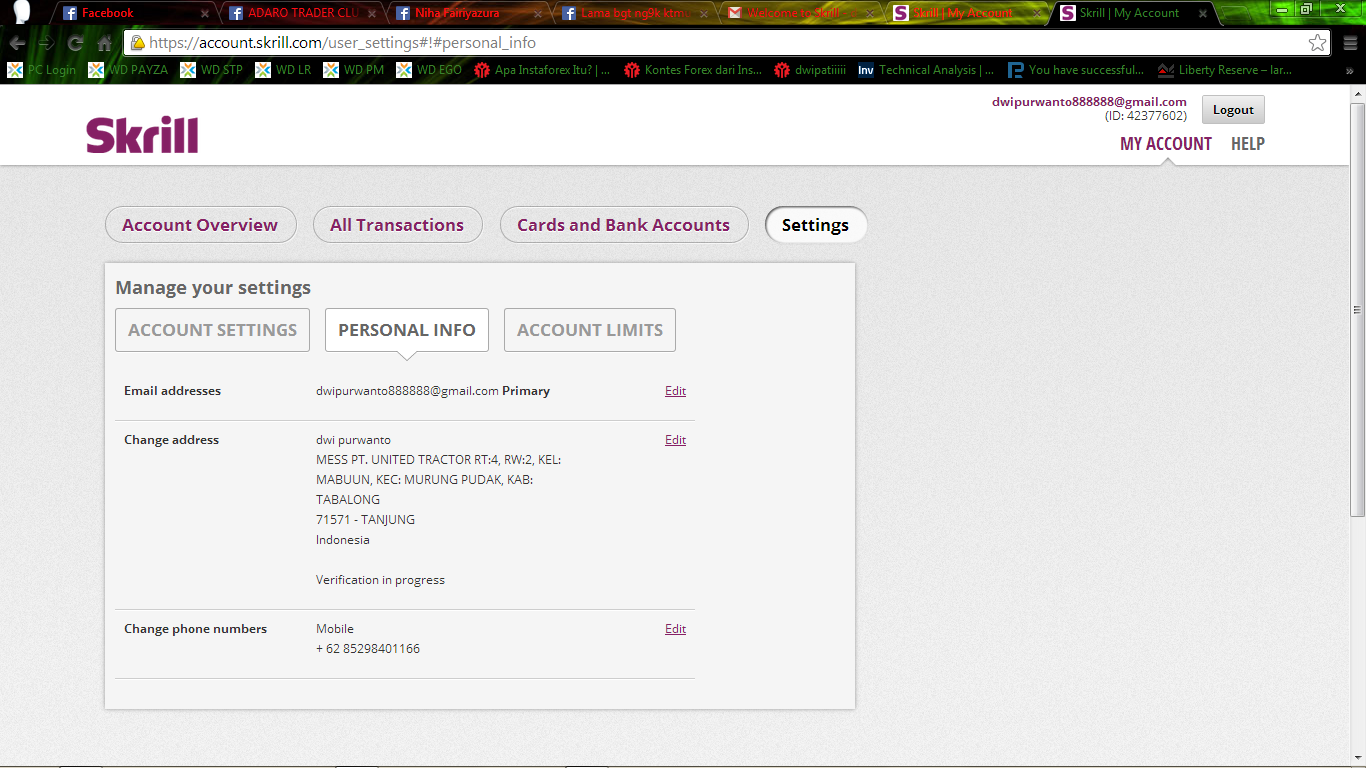Reload the page with refresh icon
Screen dimensions: 1366x768
point(75,43)
